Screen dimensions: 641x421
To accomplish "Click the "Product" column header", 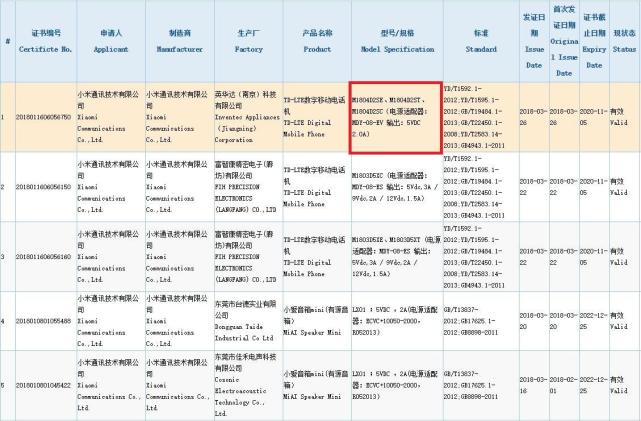I will [x=317, y=41].
